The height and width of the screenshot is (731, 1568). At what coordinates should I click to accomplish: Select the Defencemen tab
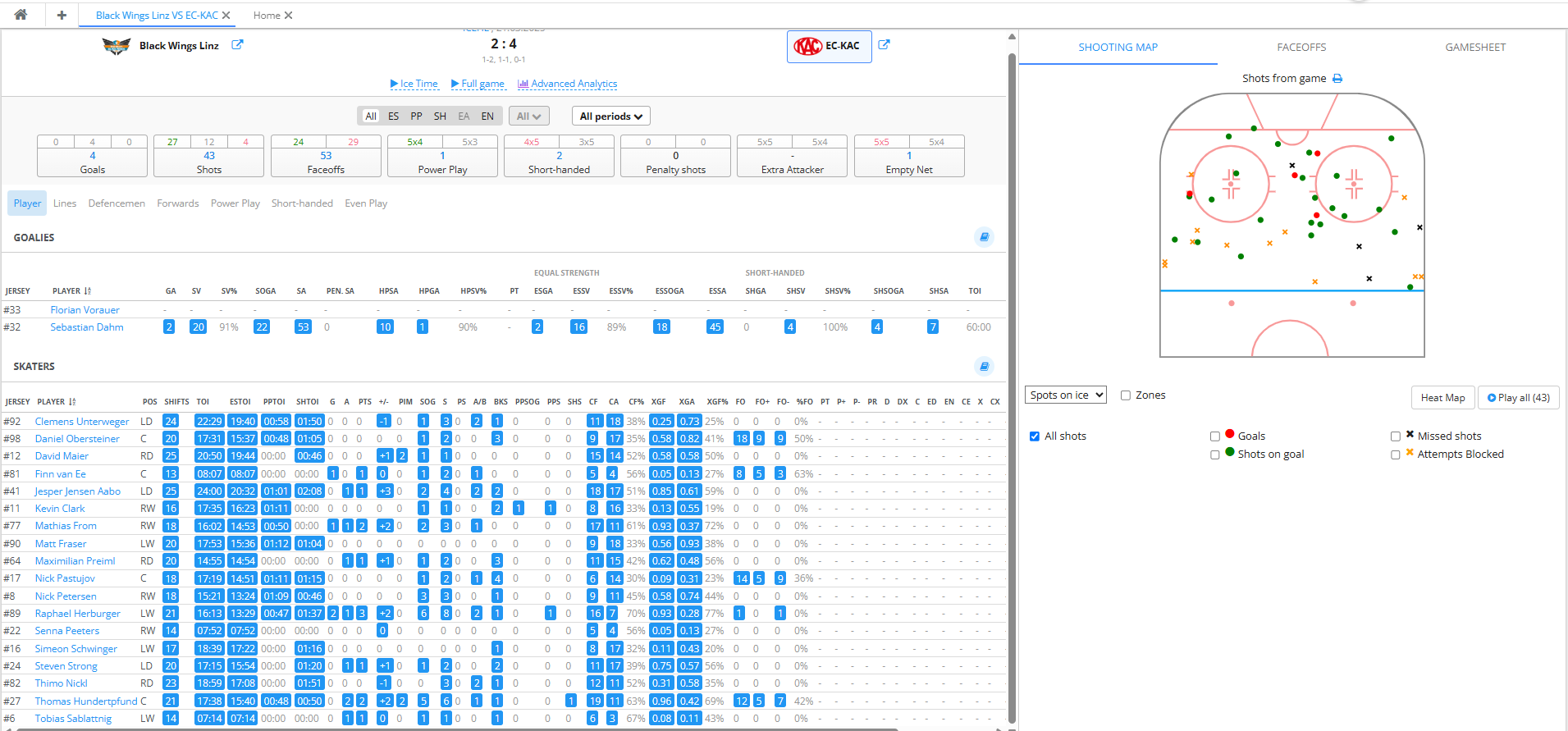point(117,203)
